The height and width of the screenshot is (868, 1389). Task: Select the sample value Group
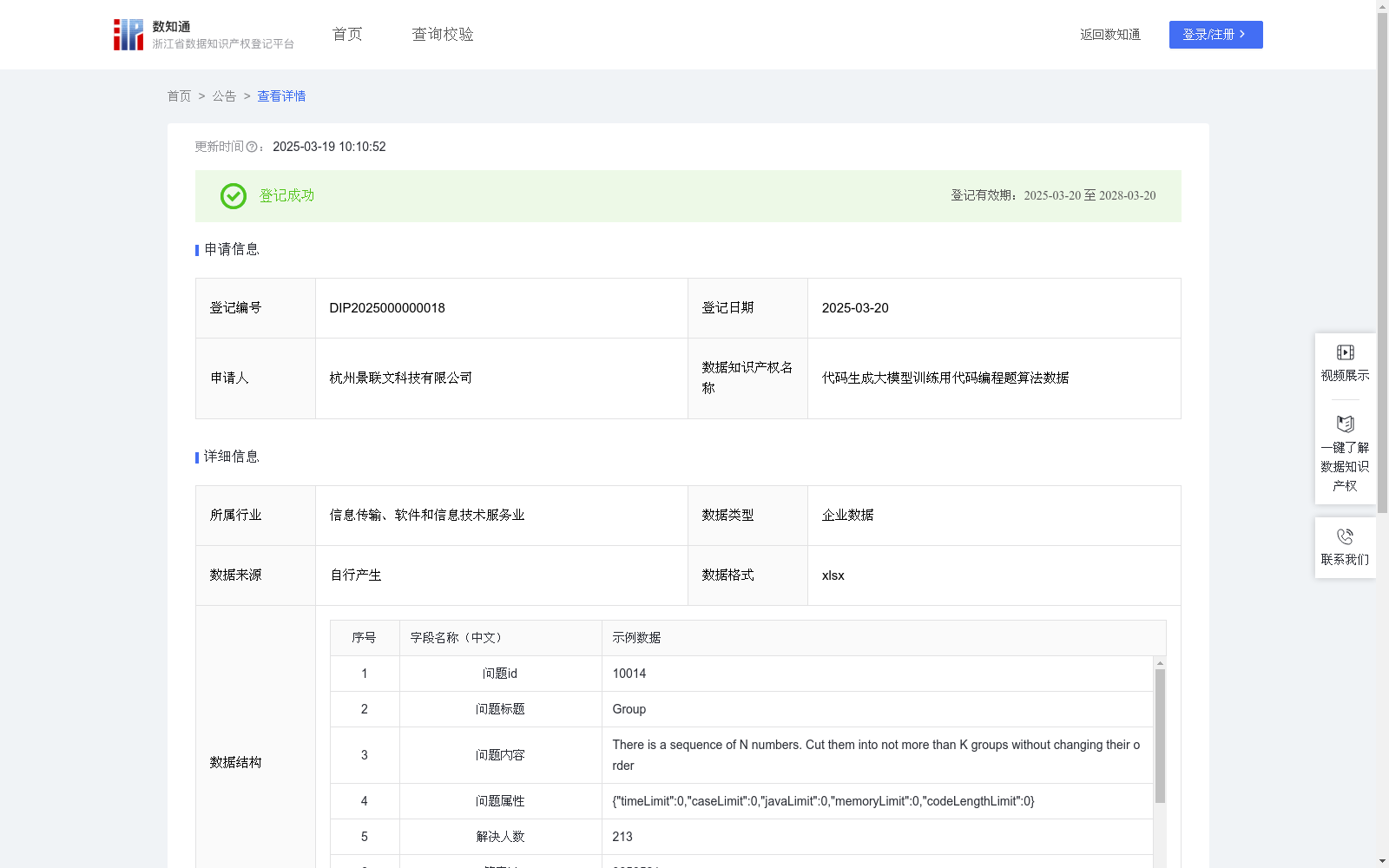coord(629,709)
